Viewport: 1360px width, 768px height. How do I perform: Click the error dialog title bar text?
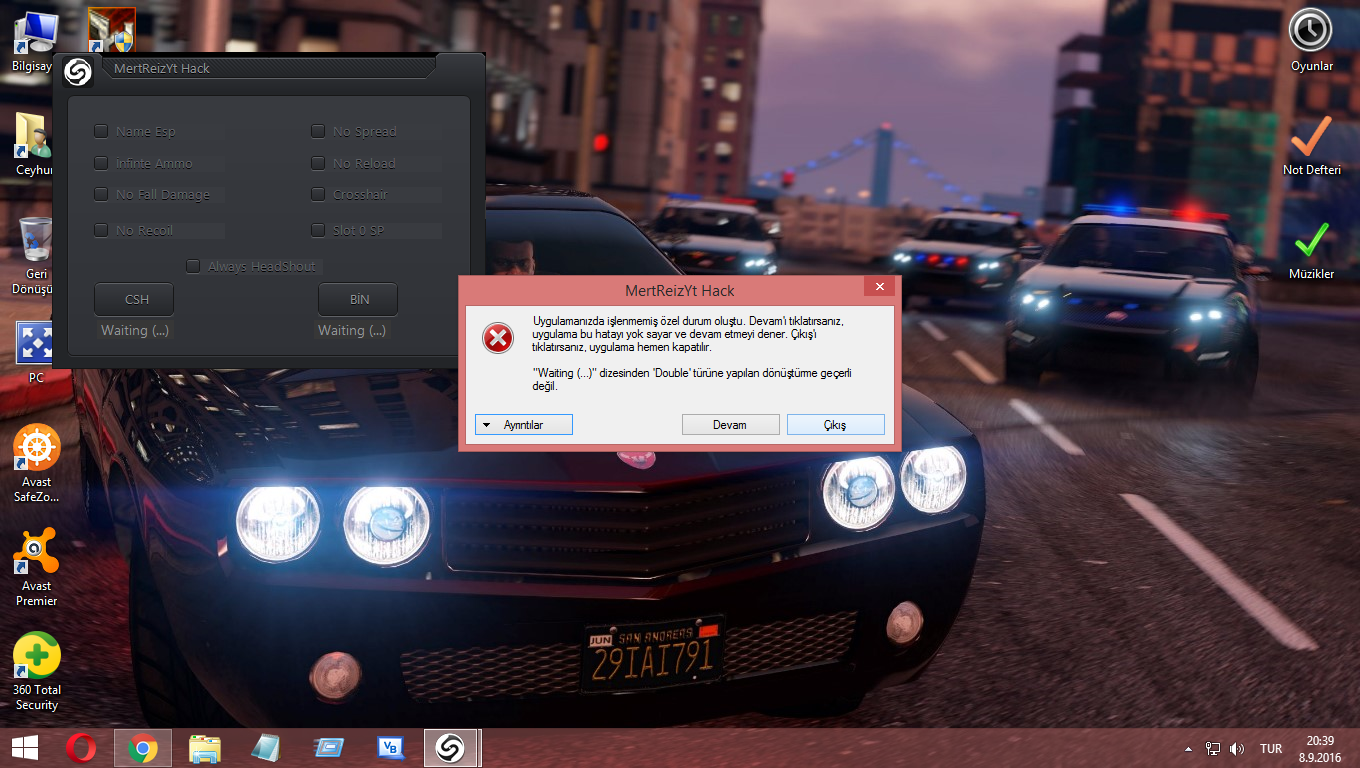[680, 291]
